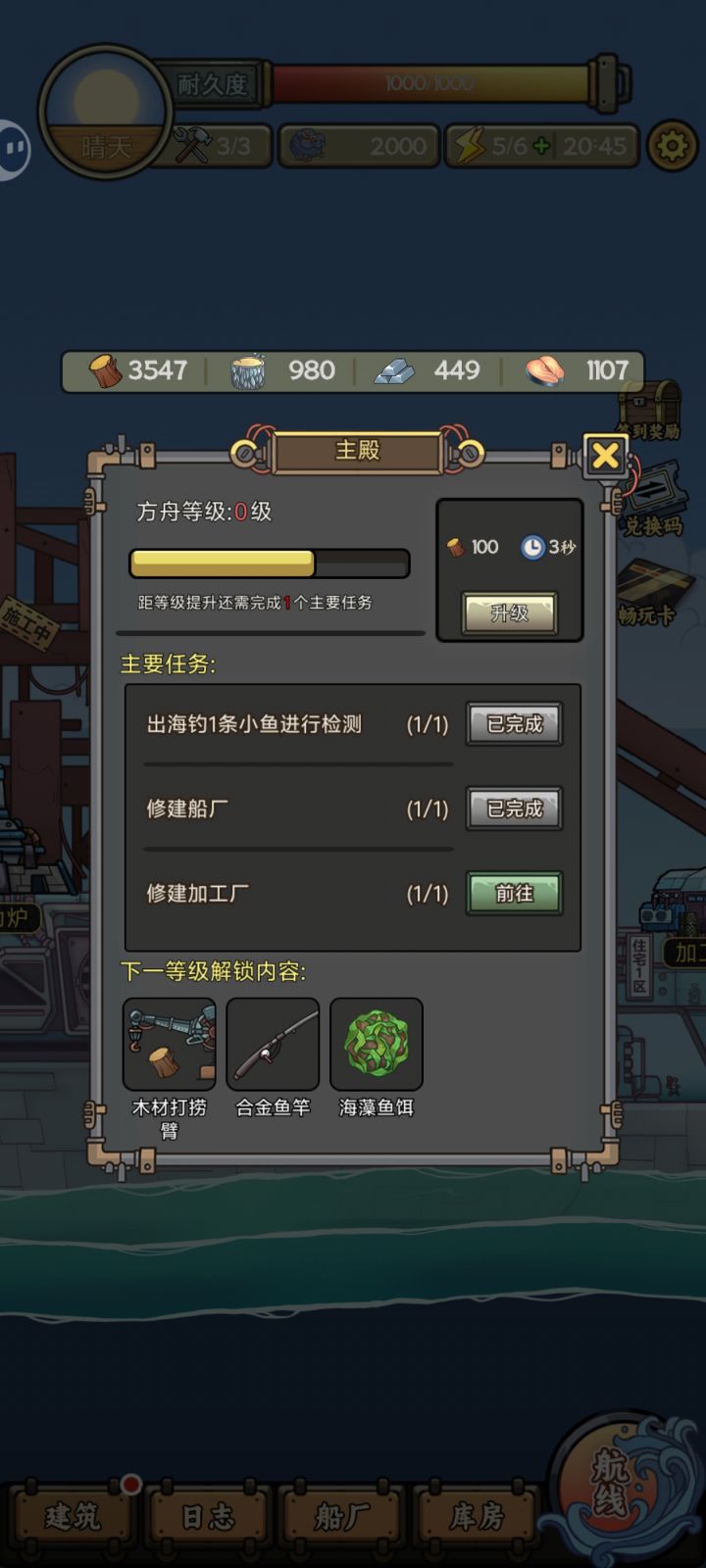Select the 木材打捞臂 unlock thumbnail
The width and height of the screenshot is (706, 1568).
coord(170,1044)
